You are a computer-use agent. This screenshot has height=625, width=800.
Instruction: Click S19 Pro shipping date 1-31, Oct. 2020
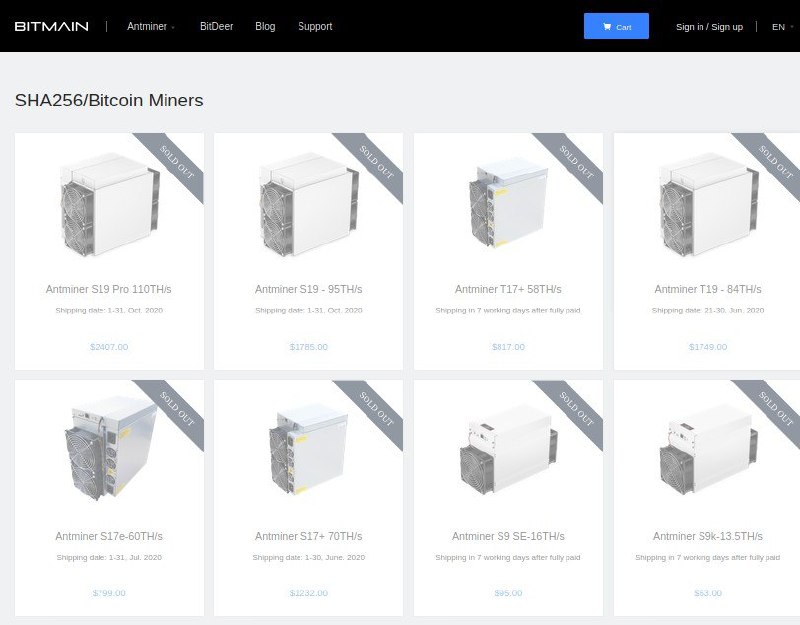(109, 310)
